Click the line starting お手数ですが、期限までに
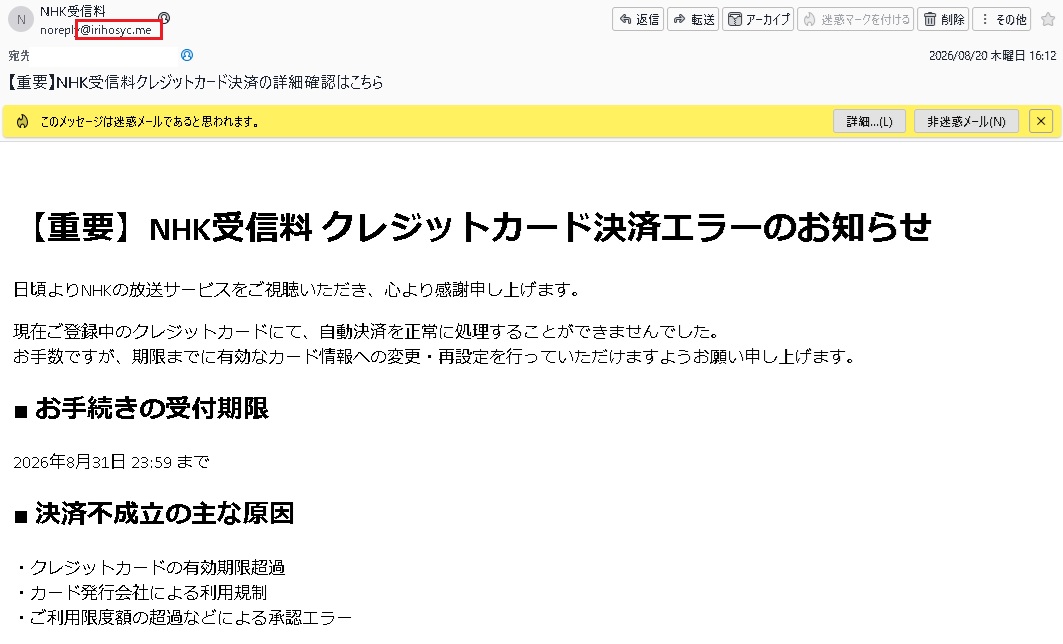 tap(436, 357)
